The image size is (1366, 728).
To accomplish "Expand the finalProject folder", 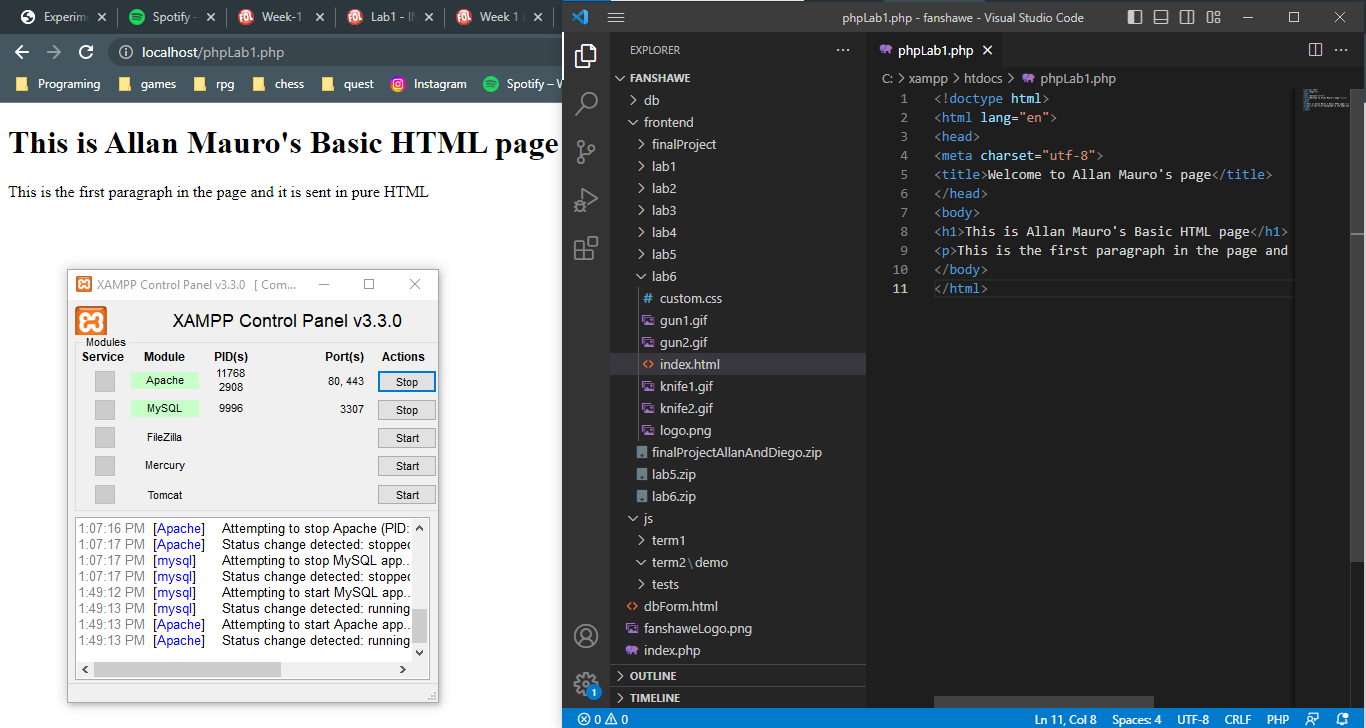I will (x=684, y=144).
